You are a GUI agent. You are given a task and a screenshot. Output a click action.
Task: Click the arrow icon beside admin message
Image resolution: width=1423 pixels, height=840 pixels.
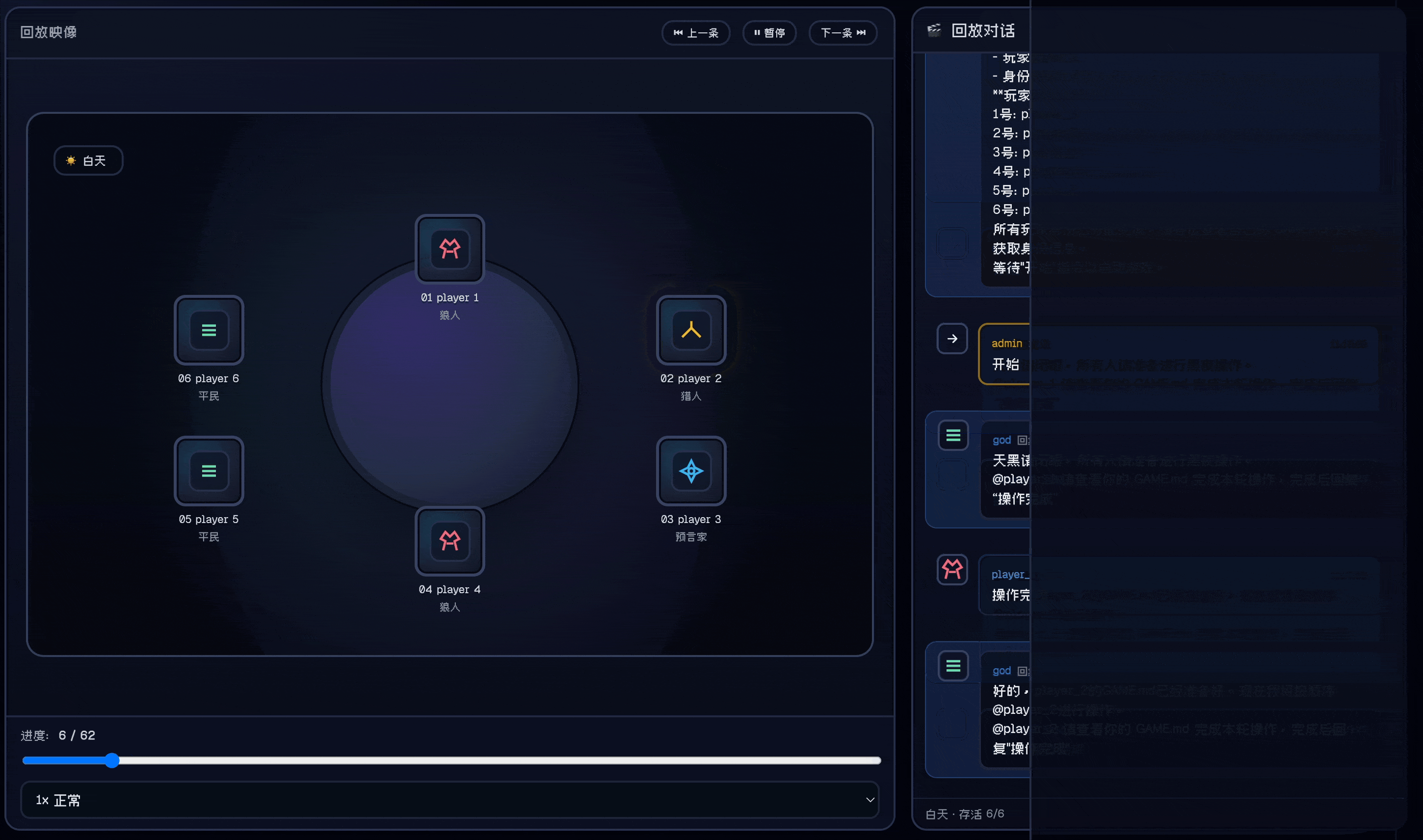click(x=952, y=339)
